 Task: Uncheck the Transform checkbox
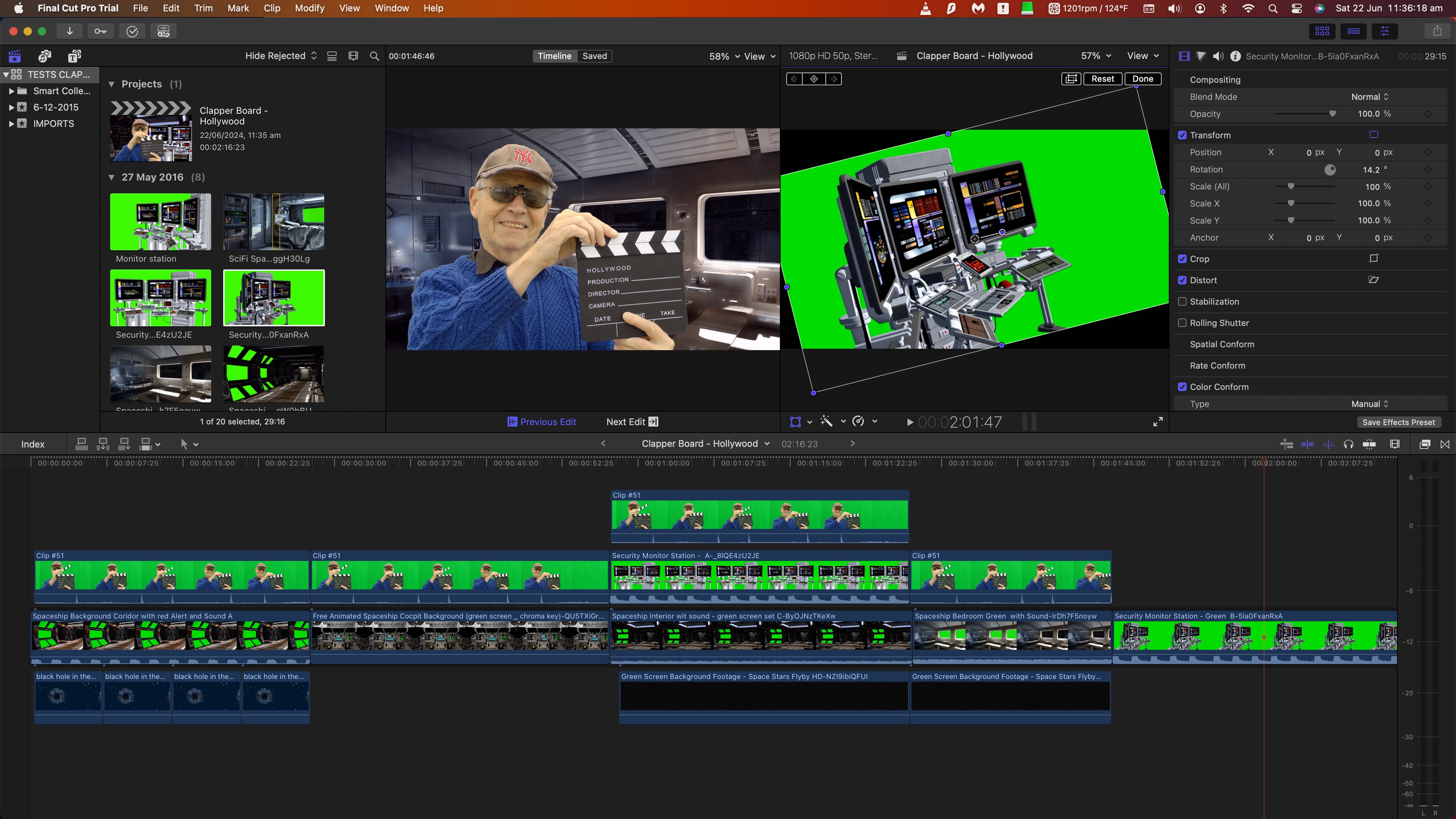1182,135
